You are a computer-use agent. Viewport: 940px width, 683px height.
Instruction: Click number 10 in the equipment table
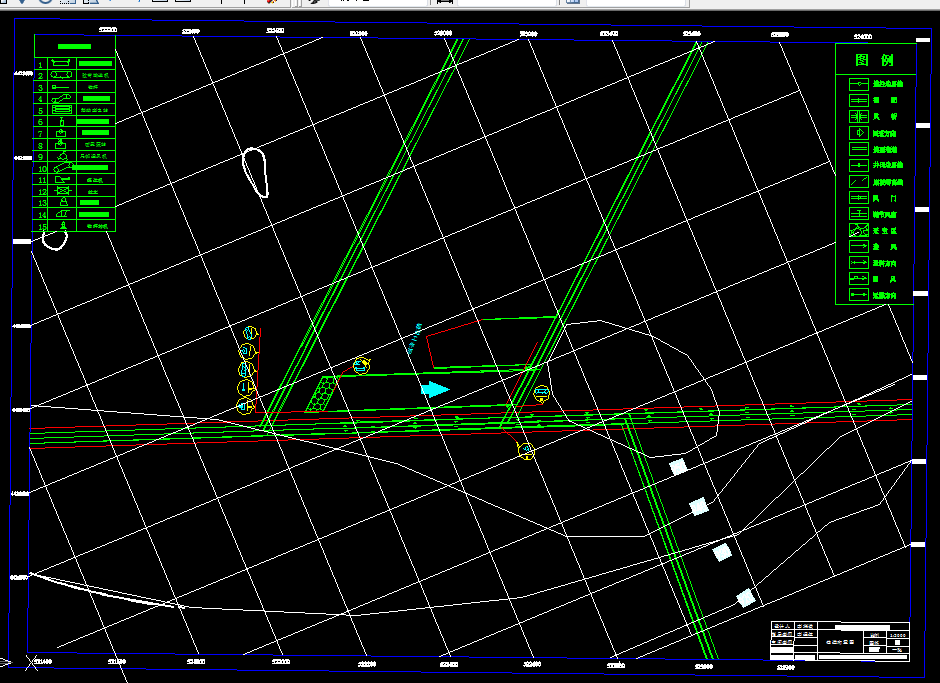[42, 169]
